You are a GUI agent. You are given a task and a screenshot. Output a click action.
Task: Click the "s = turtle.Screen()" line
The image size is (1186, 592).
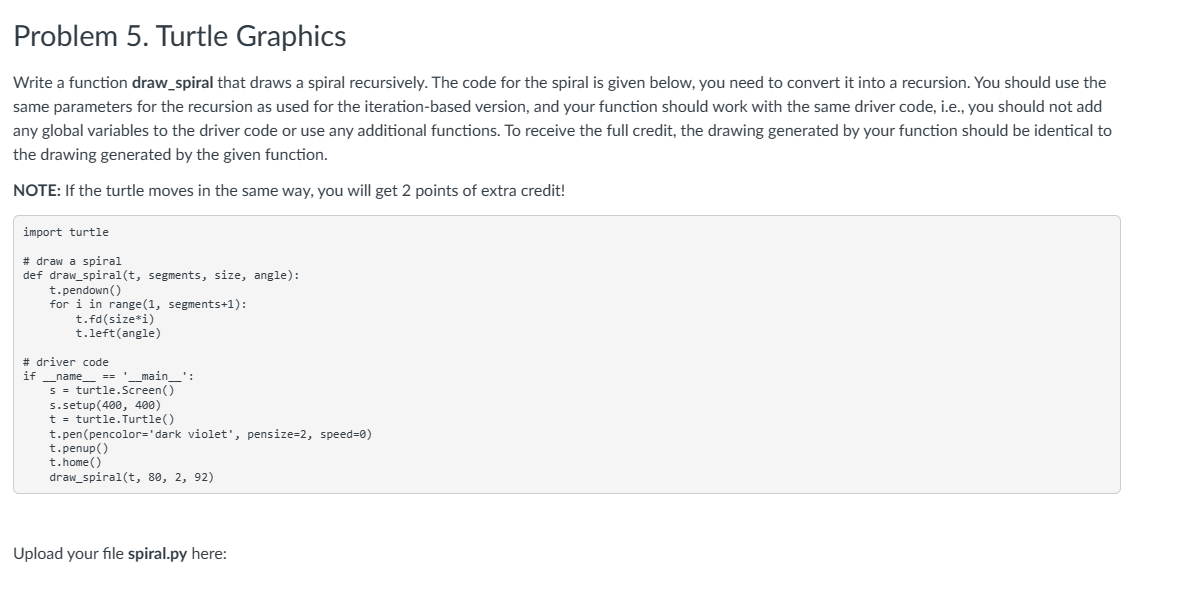[112, 391]
